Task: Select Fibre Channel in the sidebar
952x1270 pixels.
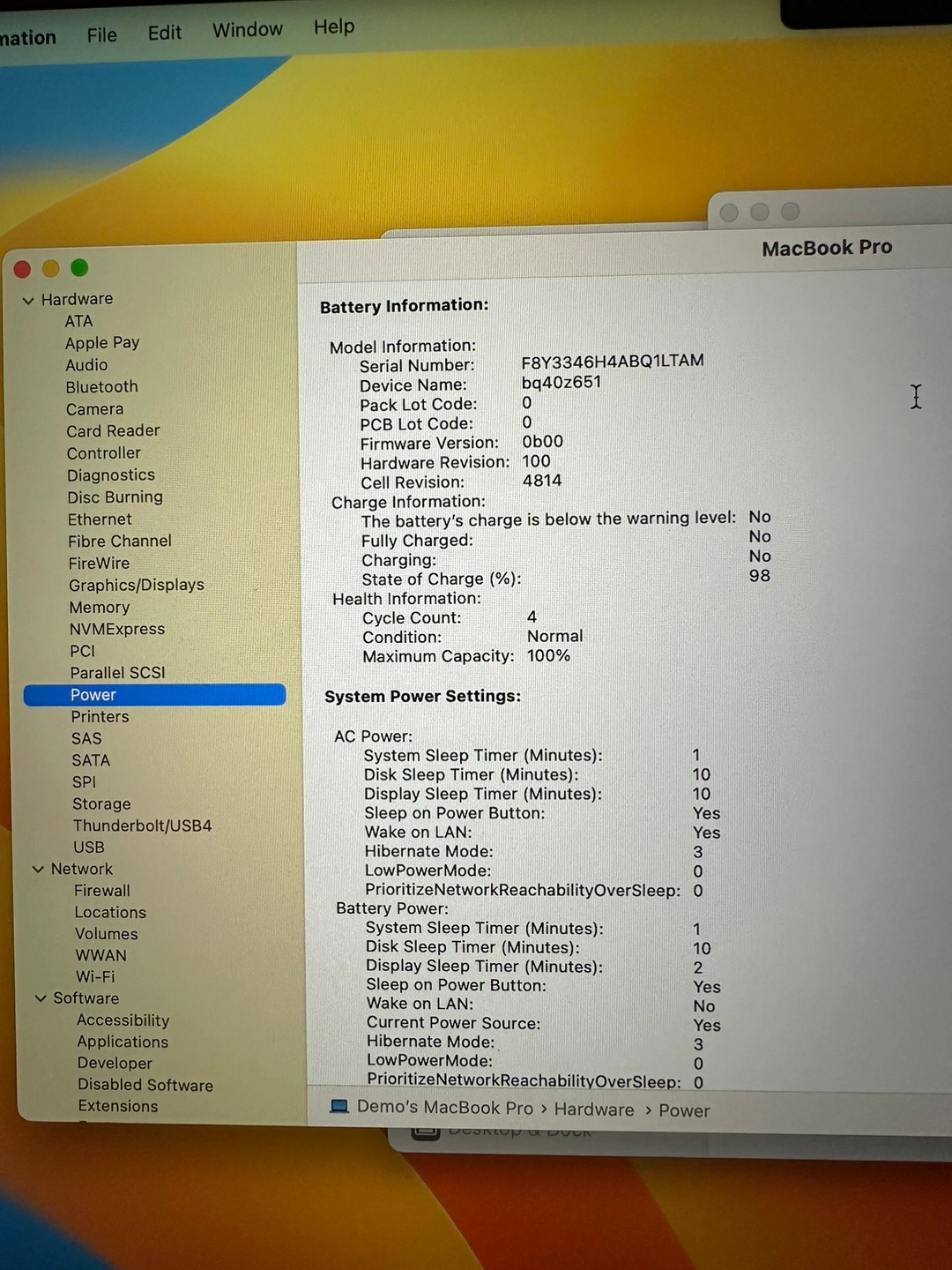Action: pyautogui.click(x=120, y=541)
